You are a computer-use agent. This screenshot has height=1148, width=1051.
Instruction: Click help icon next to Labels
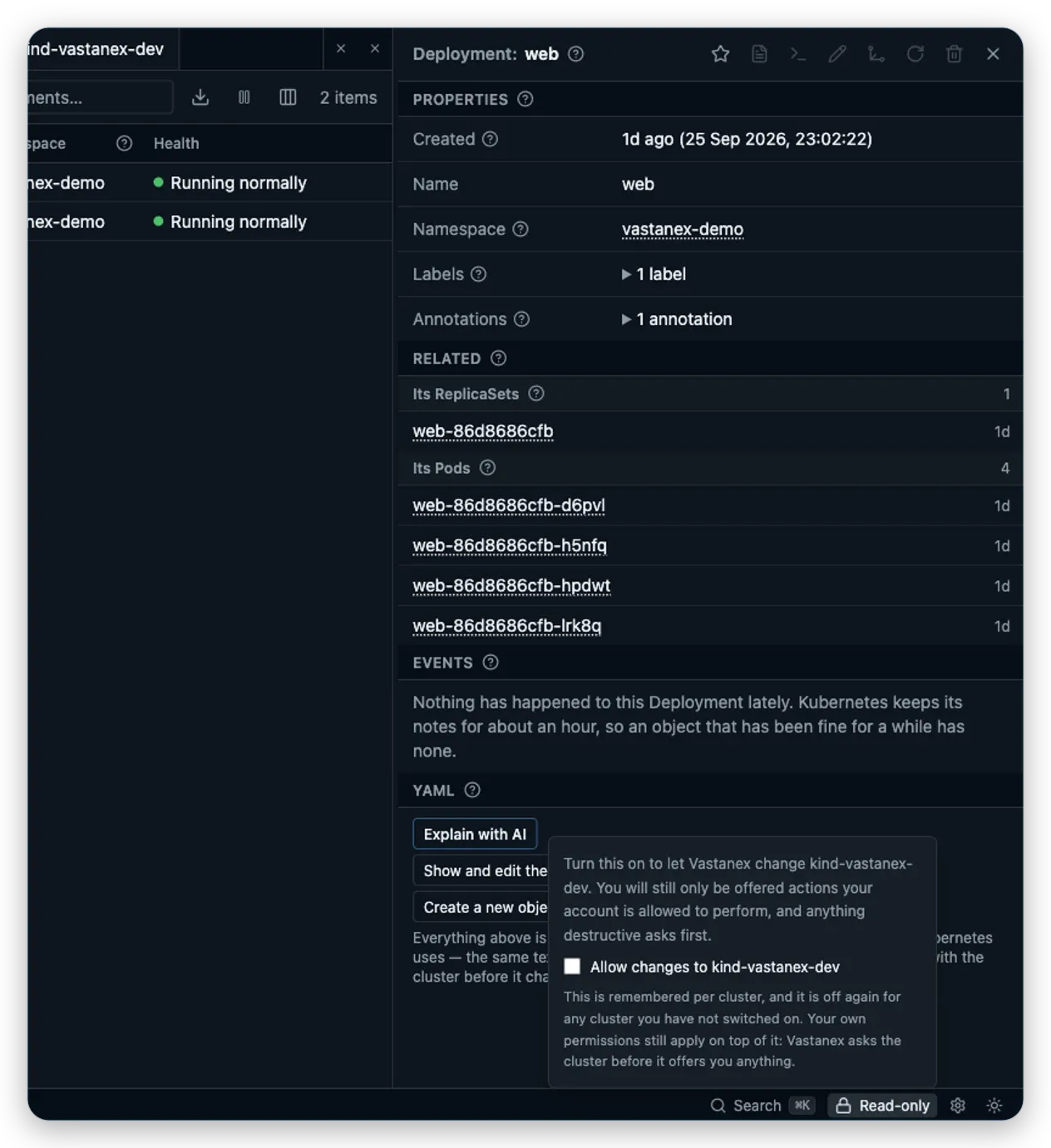[x=479, y=273]
